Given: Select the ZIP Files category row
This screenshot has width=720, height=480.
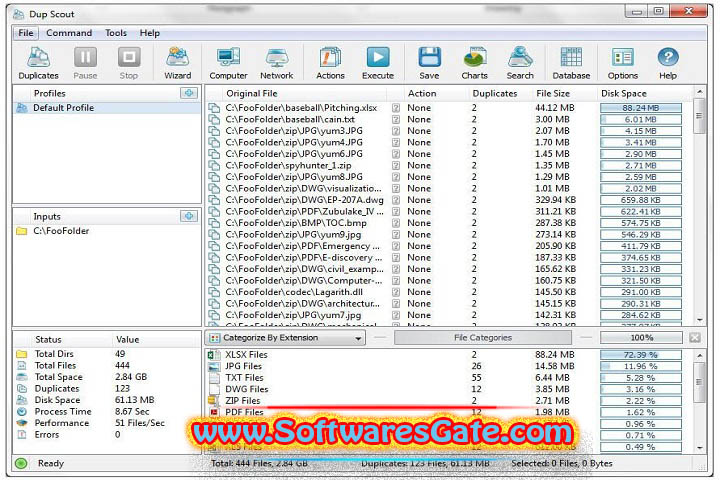Looking at the screenshot, I should (445, 401).
